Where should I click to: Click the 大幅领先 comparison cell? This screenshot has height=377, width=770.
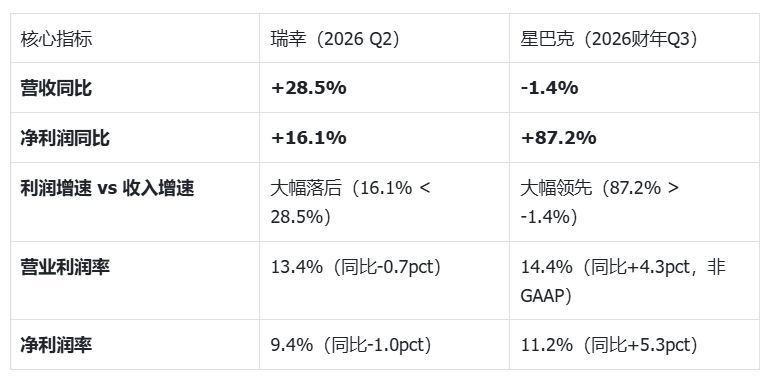634,202
